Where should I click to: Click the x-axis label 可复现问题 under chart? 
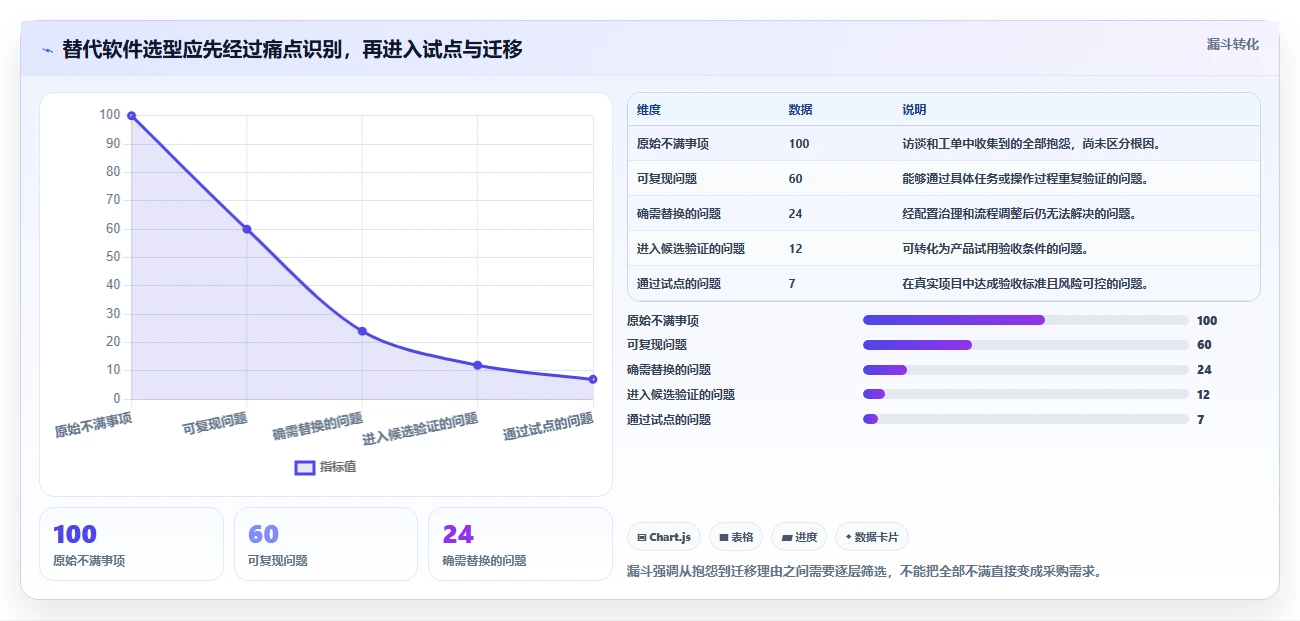click(x=215, y=424)
